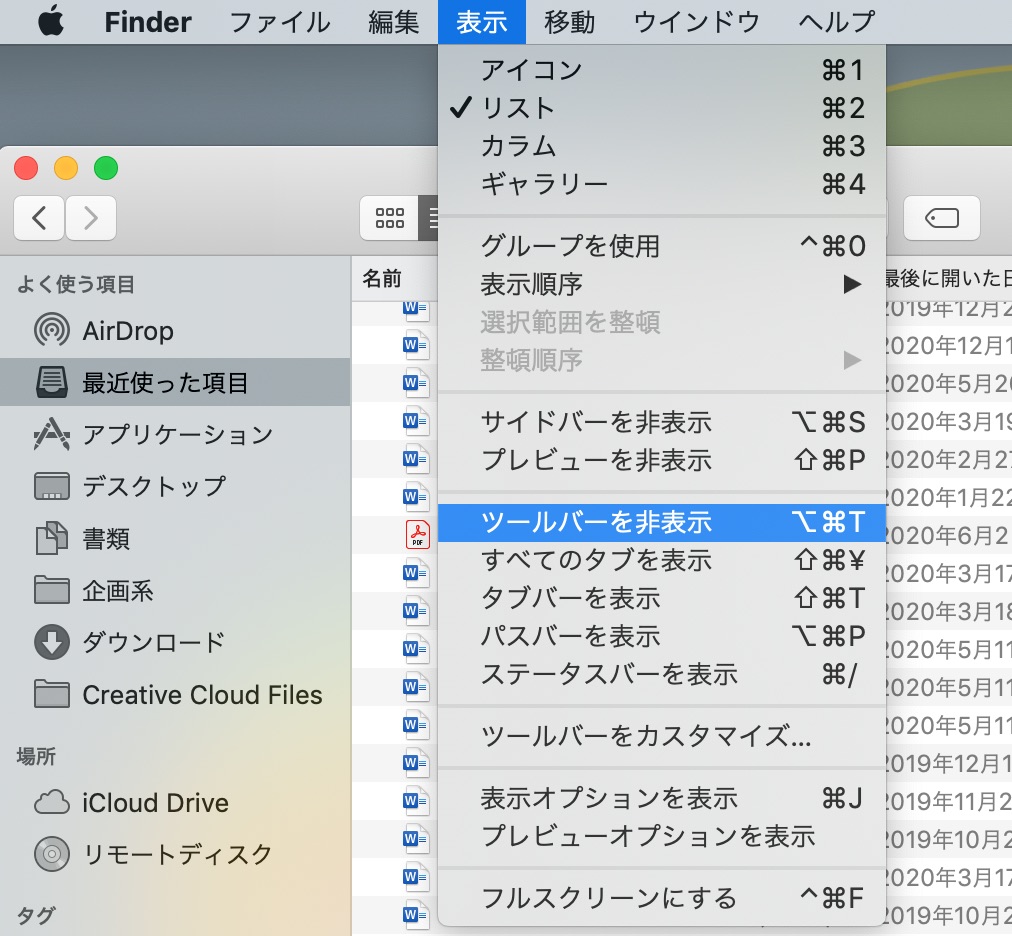Select the リモートディスク disc icon
This screenshot has width=1012, height=936.
(52, 854)
